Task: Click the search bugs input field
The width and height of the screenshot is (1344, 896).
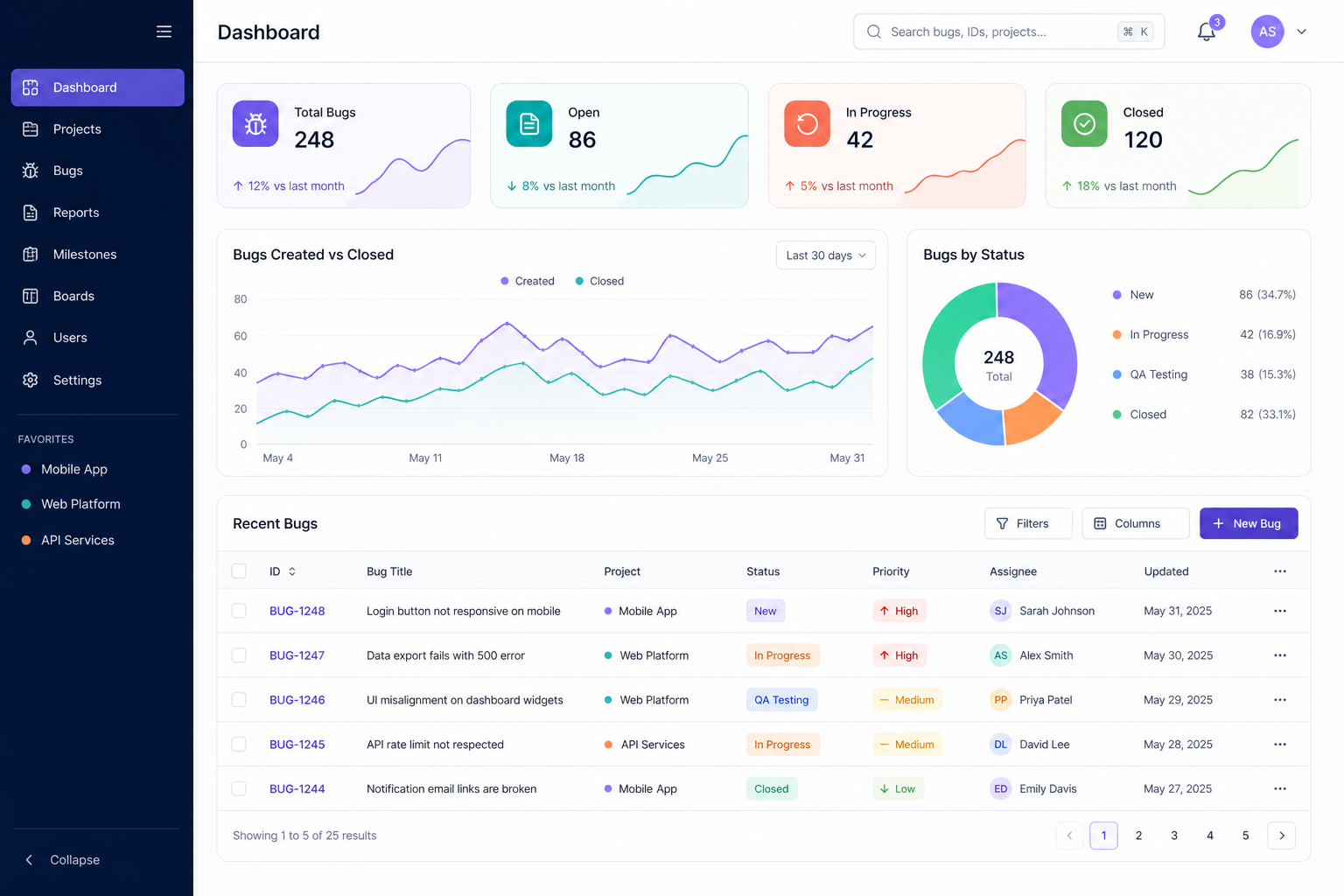Action: pos(1009,31)
